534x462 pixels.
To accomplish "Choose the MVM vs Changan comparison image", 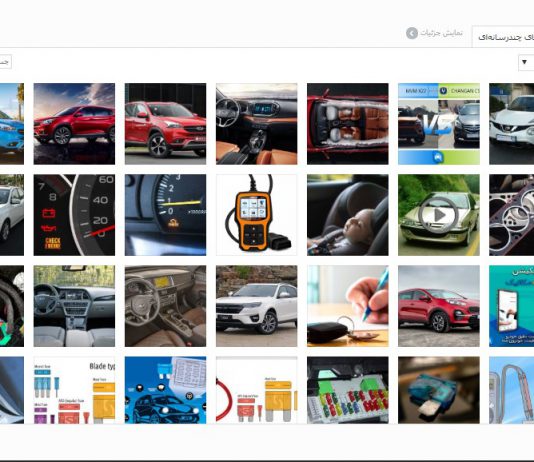I will pyautogui.click(x=439, y=124).
